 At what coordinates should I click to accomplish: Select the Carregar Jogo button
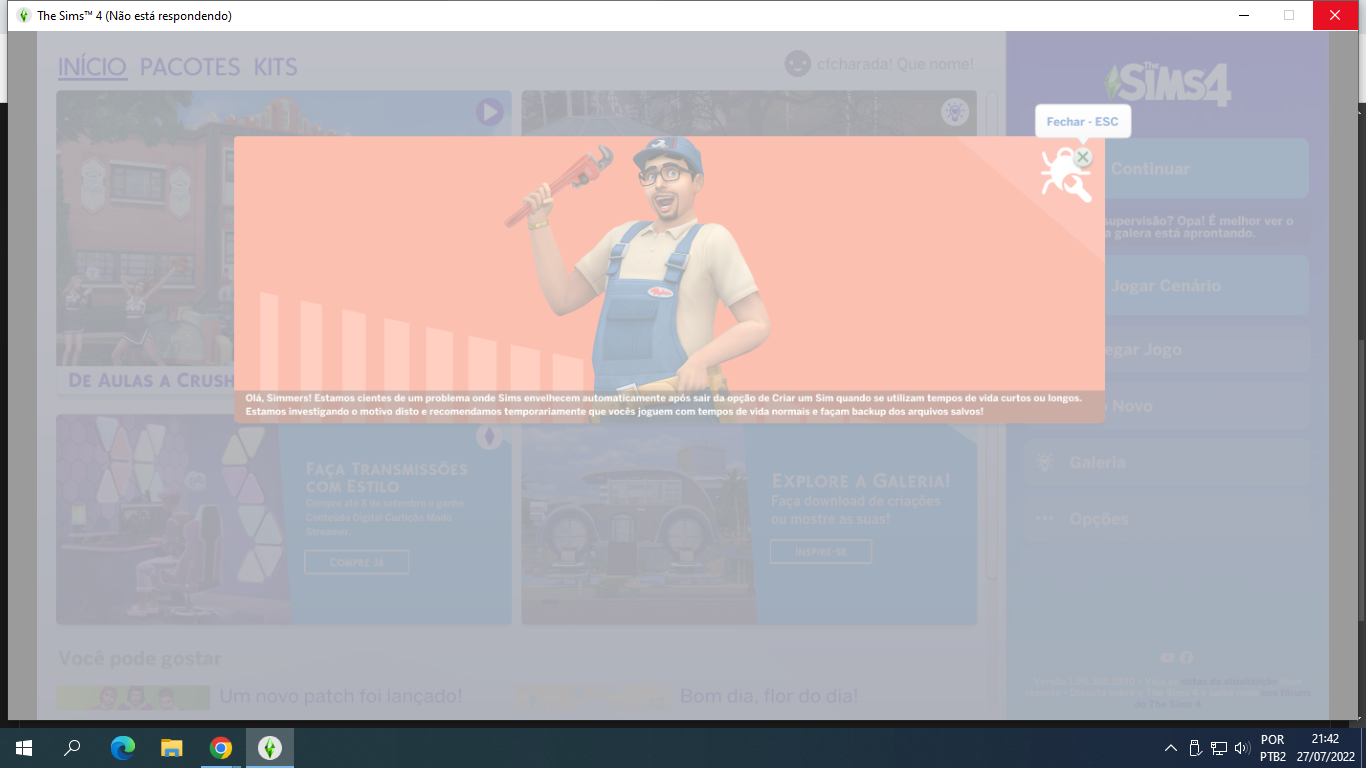[1166, 349]
